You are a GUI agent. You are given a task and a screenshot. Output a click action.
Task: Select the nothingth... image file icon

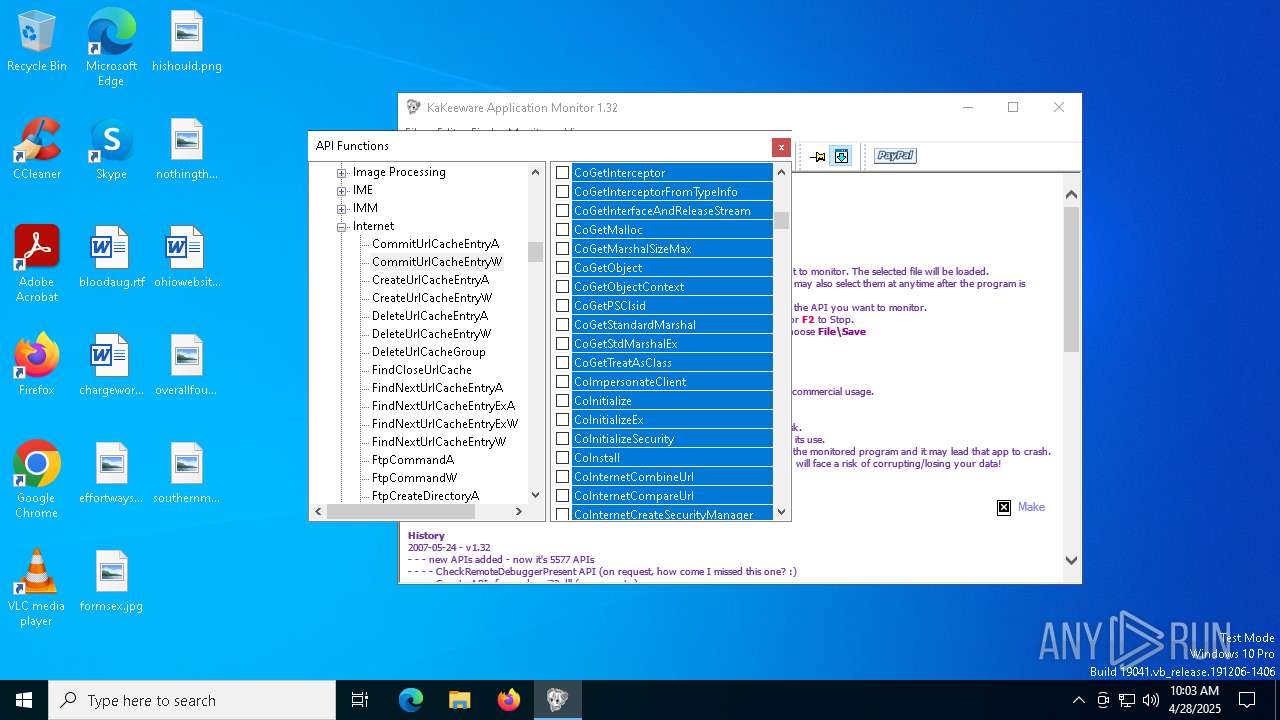pyautogui.click(x=187, y=149)
